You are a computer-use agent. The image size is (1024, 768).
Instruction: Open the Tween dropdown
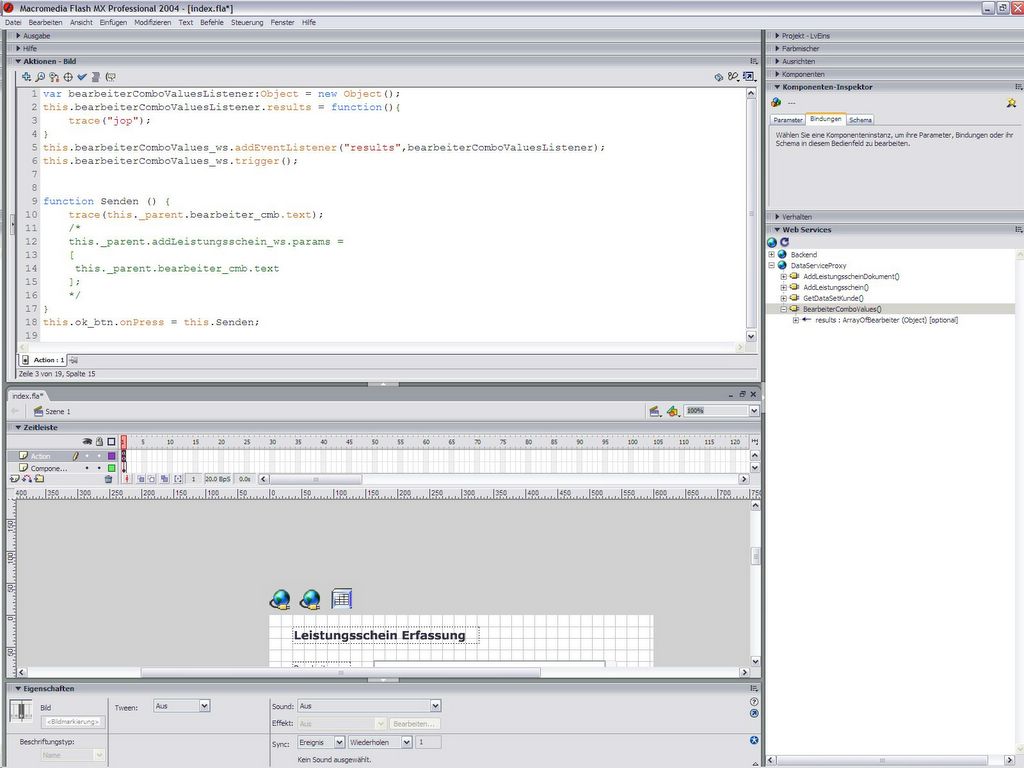[204, 706]
